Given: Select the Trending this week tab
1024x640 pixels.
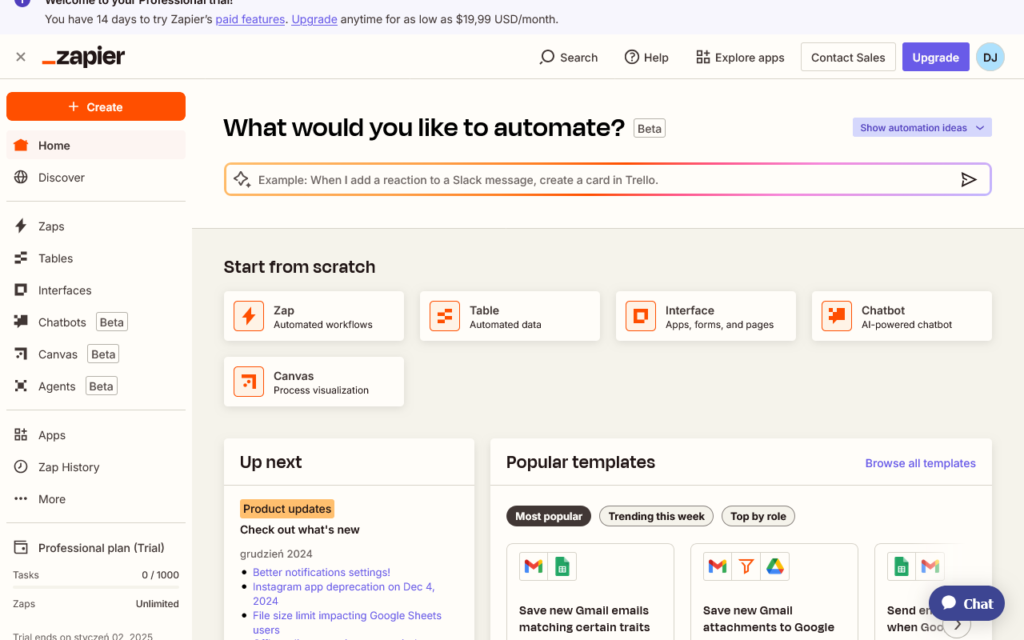Looking at the screenshot, I should (656, 516).
